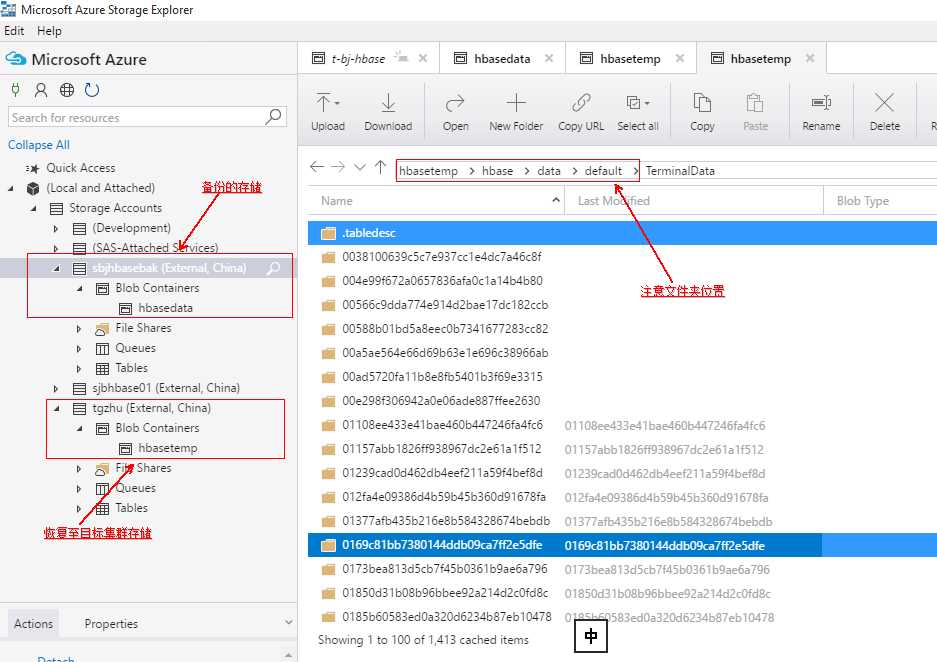Click the Upload toolbar button
The image size is (937, 662).
coord(327,112)
